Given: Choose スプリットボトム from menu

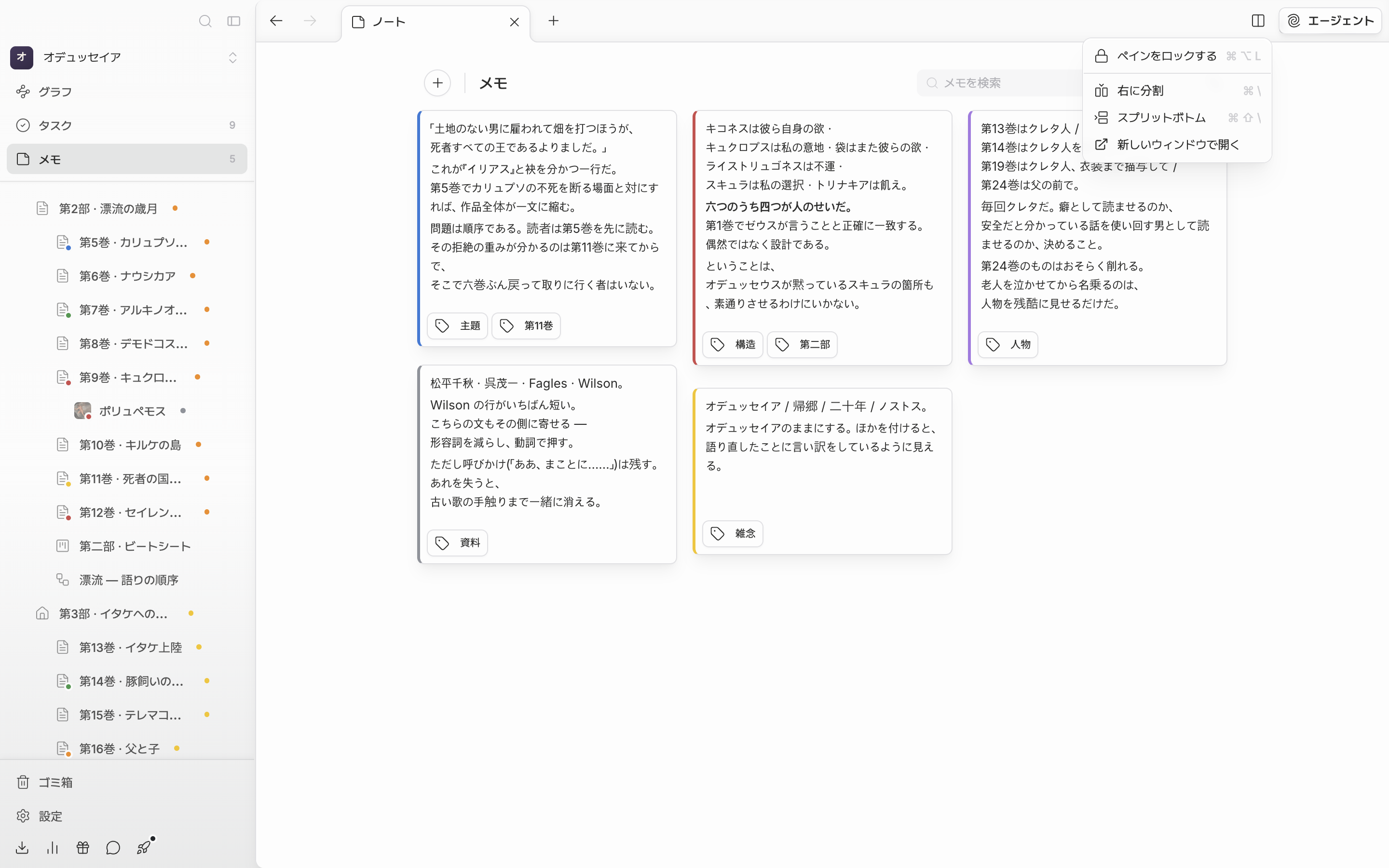Looking at the screenshot, I should [1177, 118].
